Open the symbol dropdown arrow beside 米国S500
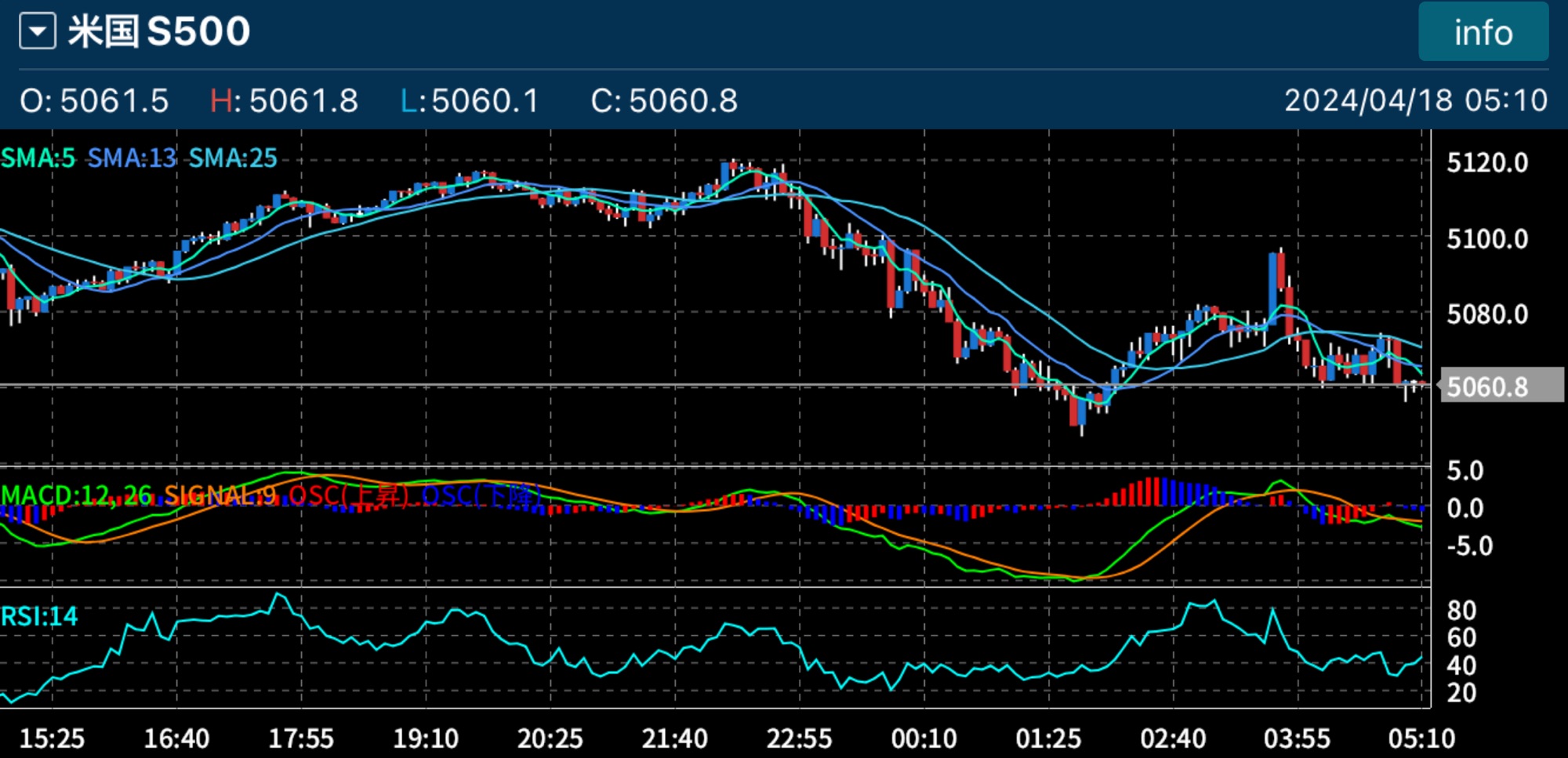Image resolution: width=1568 pixels, height=758 pixels. click(x=38, y=32)
